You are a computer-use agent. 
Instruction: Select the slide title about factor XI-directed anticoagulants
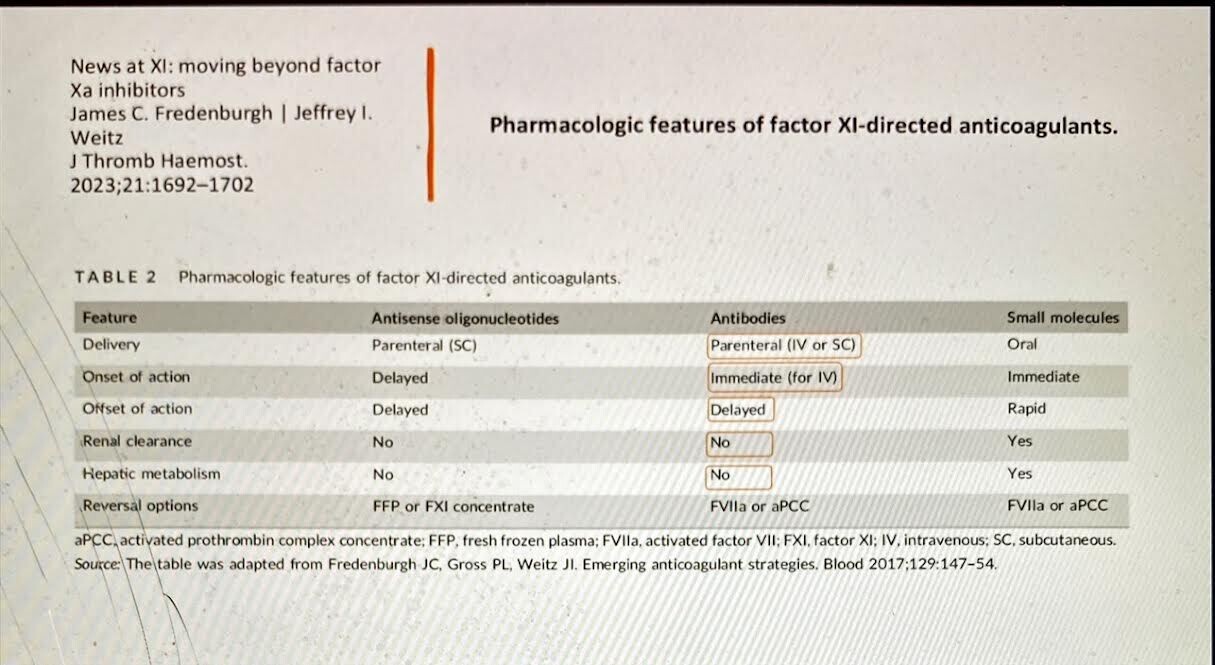pyautogui.click(x=804, y=127)
